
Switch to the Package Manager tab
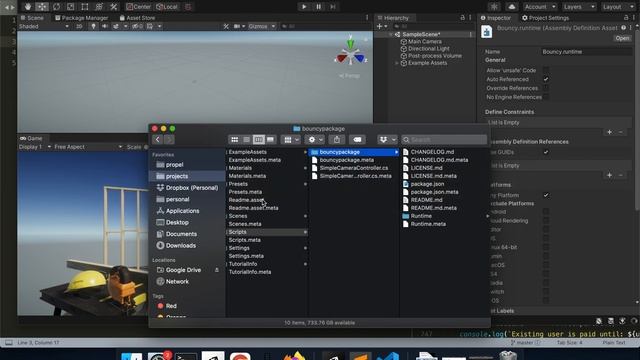coord(82,18)
